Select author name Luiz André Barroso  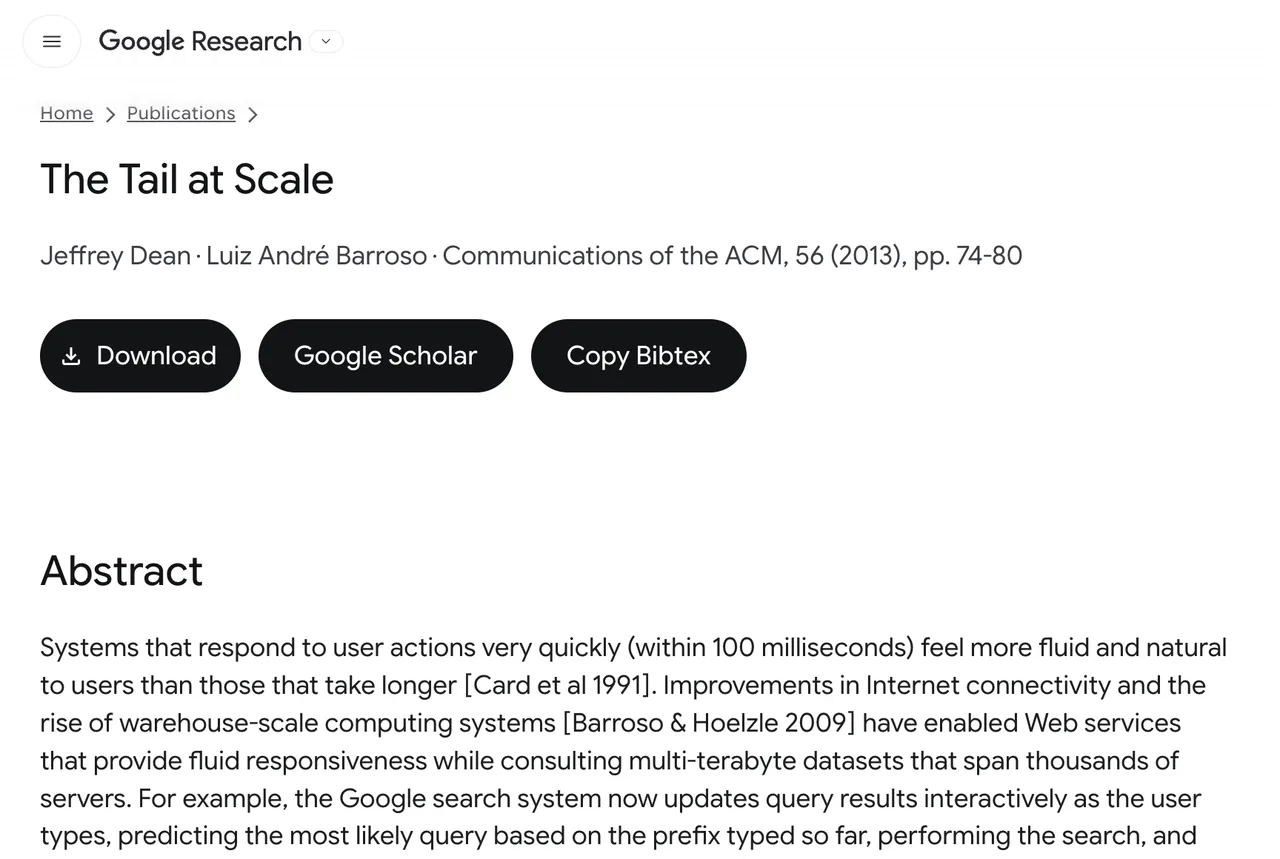point(316,255)
